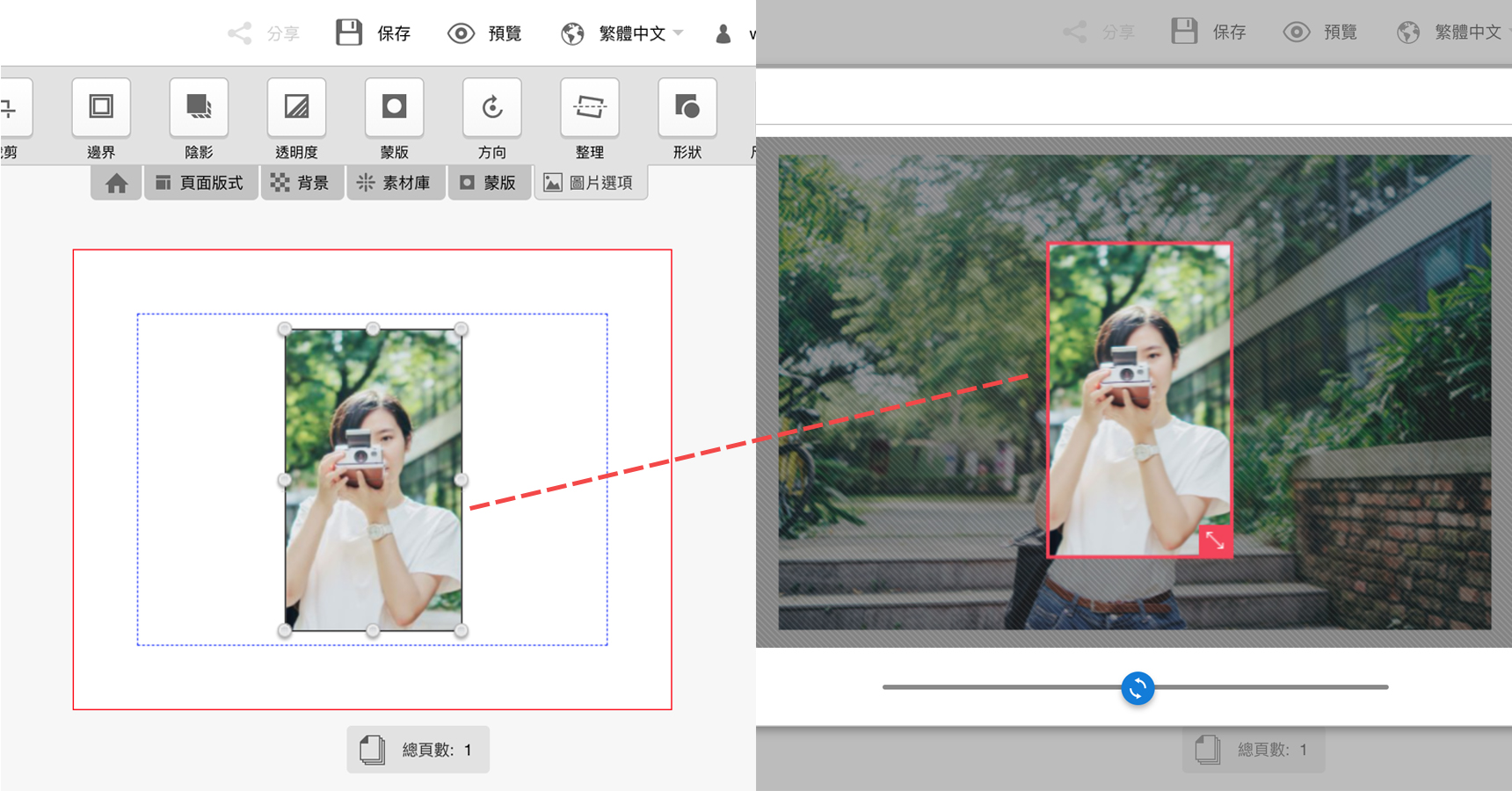Image resolution: width=1512 pixels, height=791 pixels.
Task: Click the 分享 share button on left
Action: [264, 33]
